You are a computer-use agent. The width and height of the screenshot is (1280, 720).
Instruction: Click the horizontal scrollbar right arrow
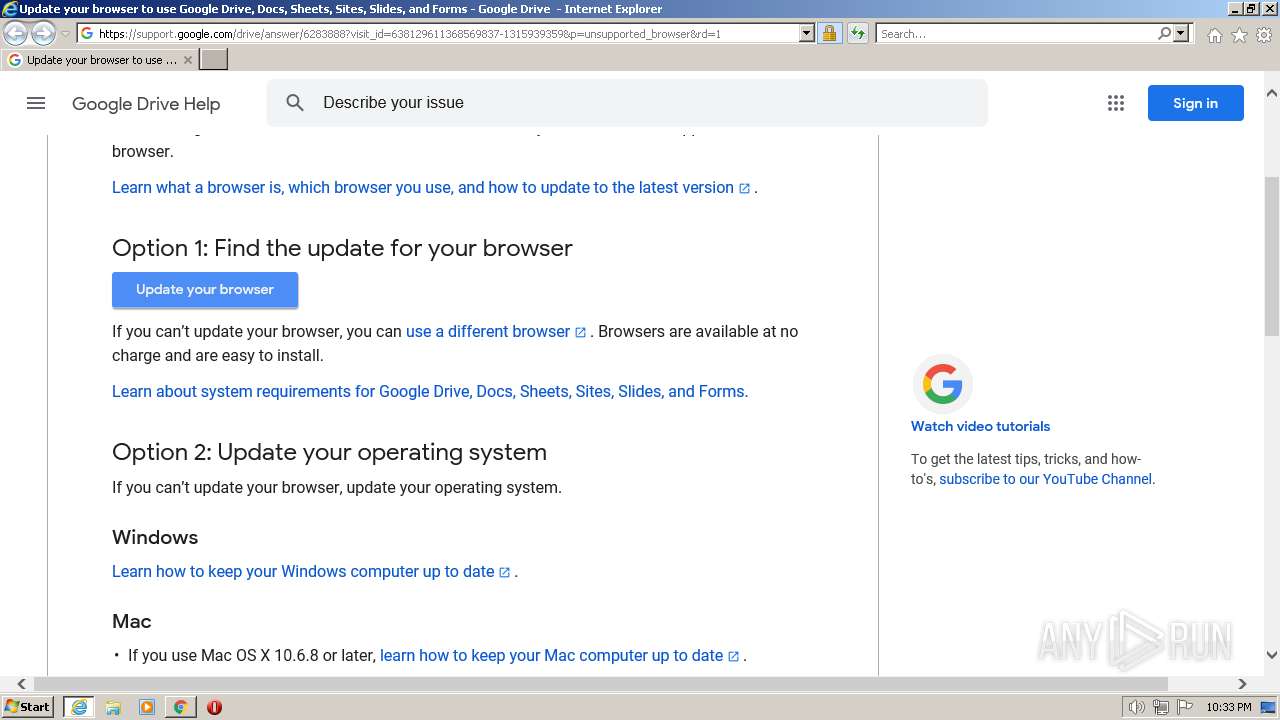(1242, 684)
